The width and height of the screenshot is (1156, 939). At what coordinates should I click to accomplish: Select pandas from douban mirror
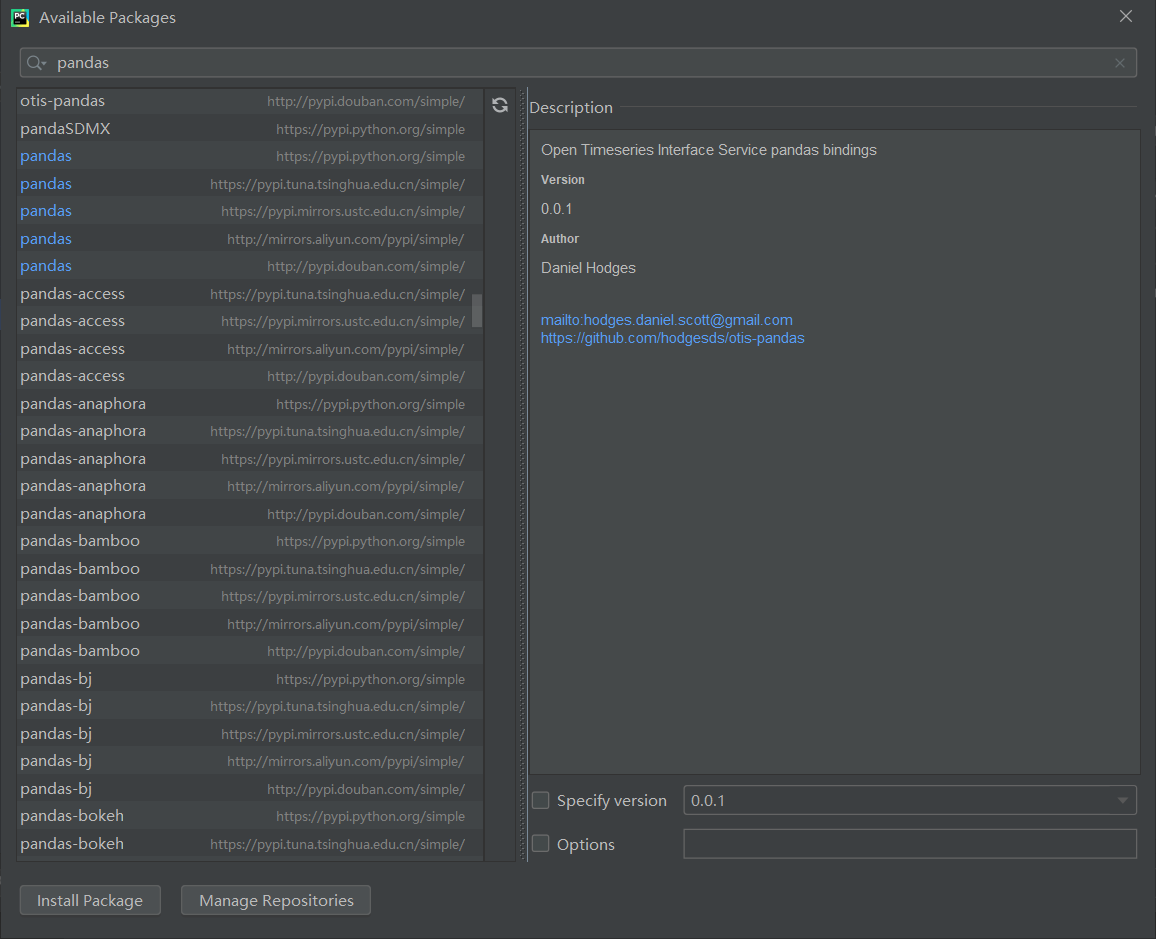click(x=251, y=266)
